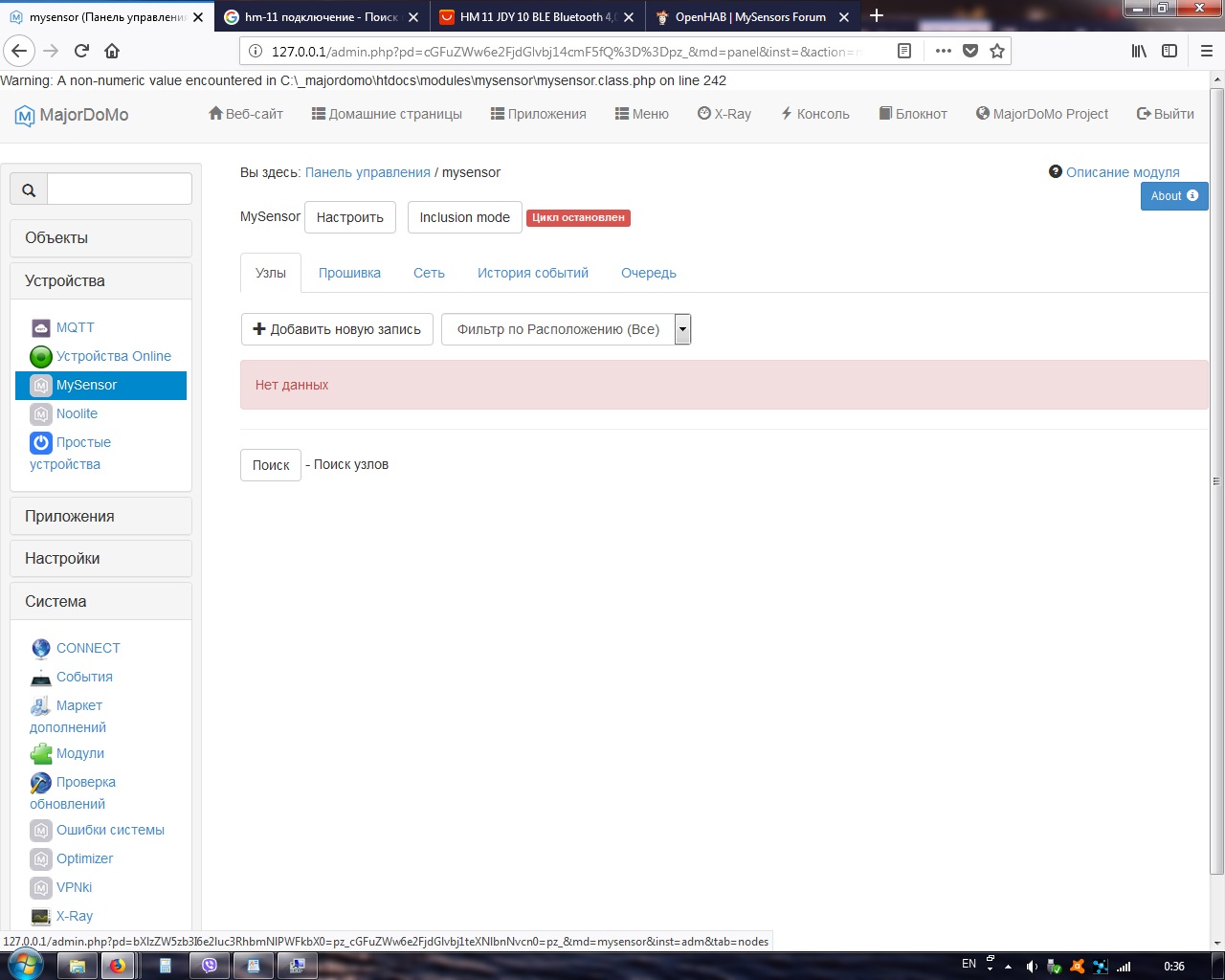Click the VPNki module icon
Screen dimensions: 1225x980
coord(40,887)
